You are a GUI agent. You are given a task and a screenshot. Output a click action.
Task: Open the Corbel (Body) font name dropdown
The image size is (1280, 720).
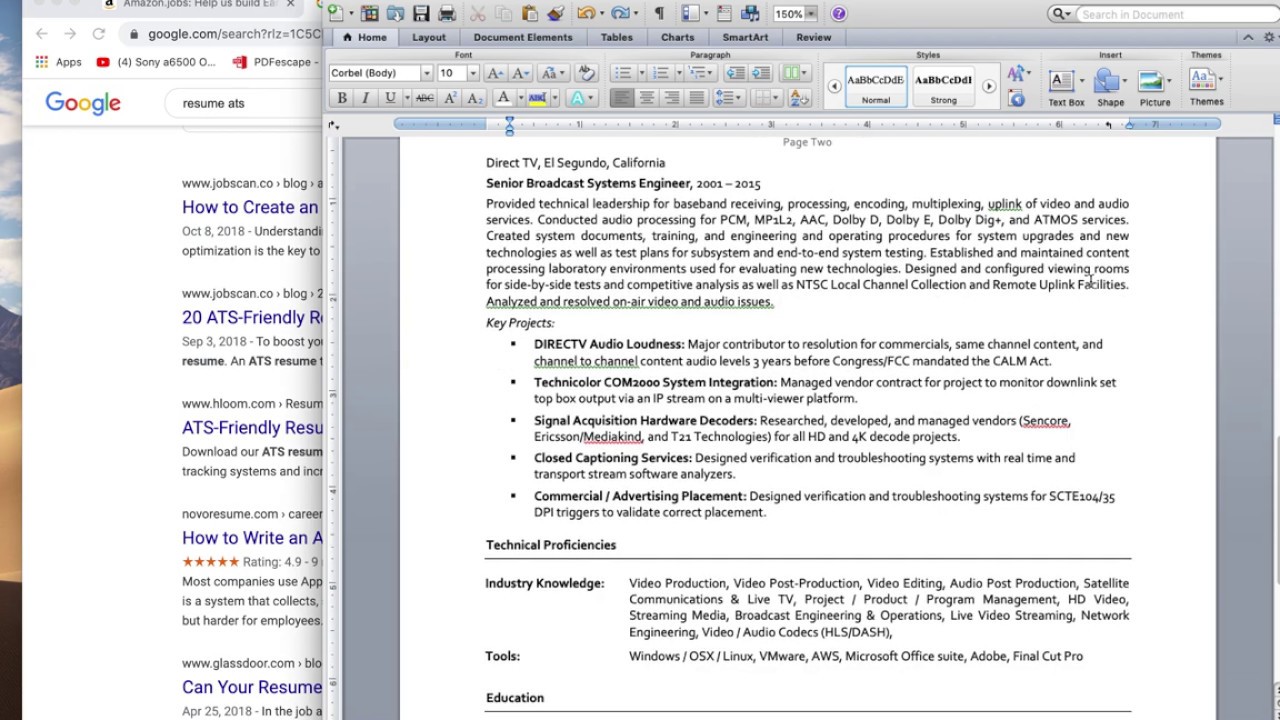click(426, 73)
